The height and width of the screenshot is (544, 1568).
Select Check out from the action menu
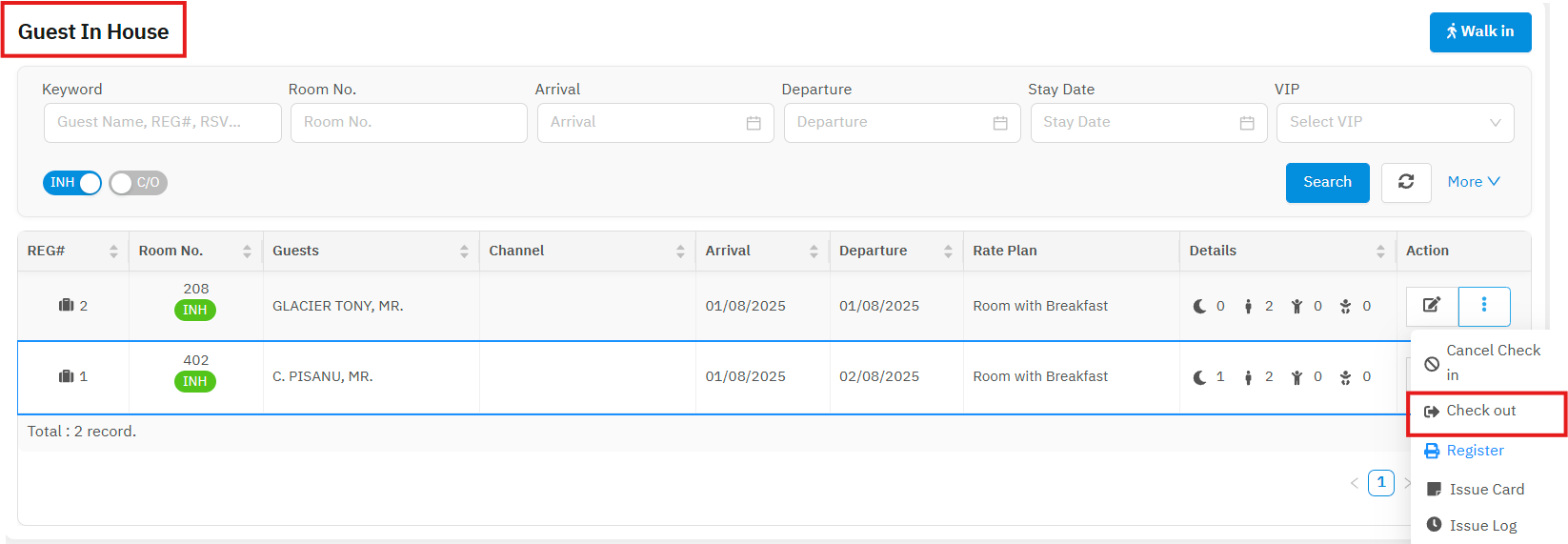[x=1479, y=411]
